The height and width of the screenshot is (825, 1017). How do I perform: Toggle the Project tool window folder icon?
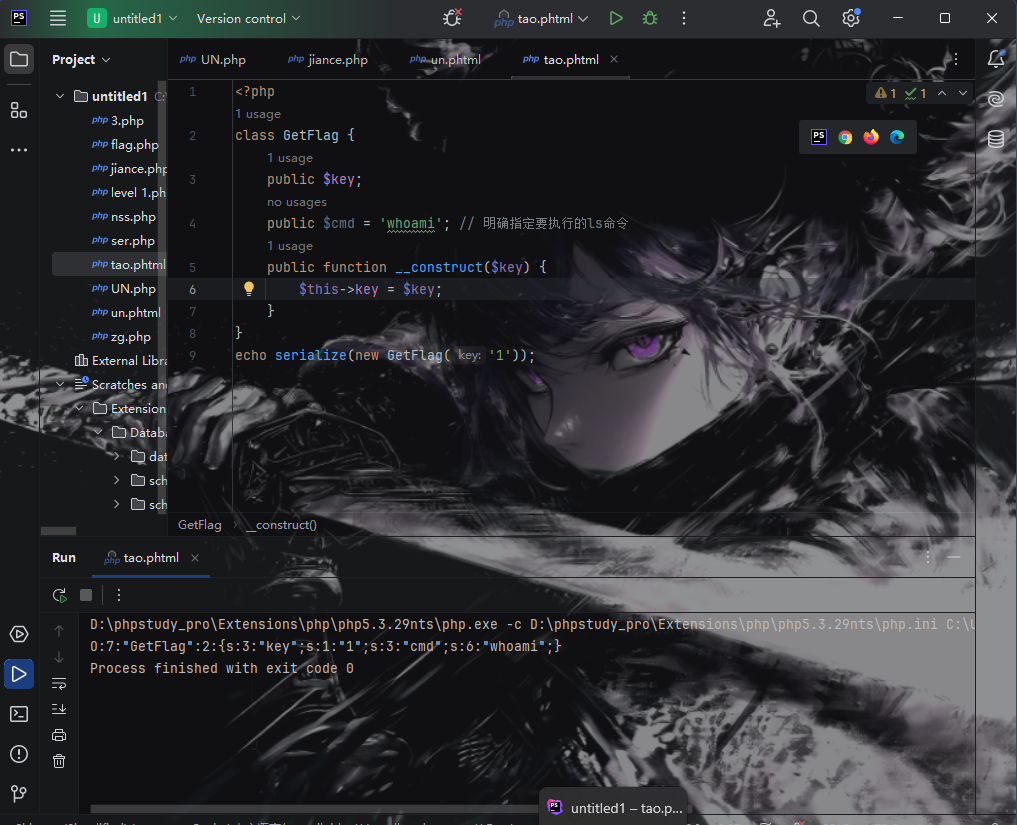click(19, 59)
